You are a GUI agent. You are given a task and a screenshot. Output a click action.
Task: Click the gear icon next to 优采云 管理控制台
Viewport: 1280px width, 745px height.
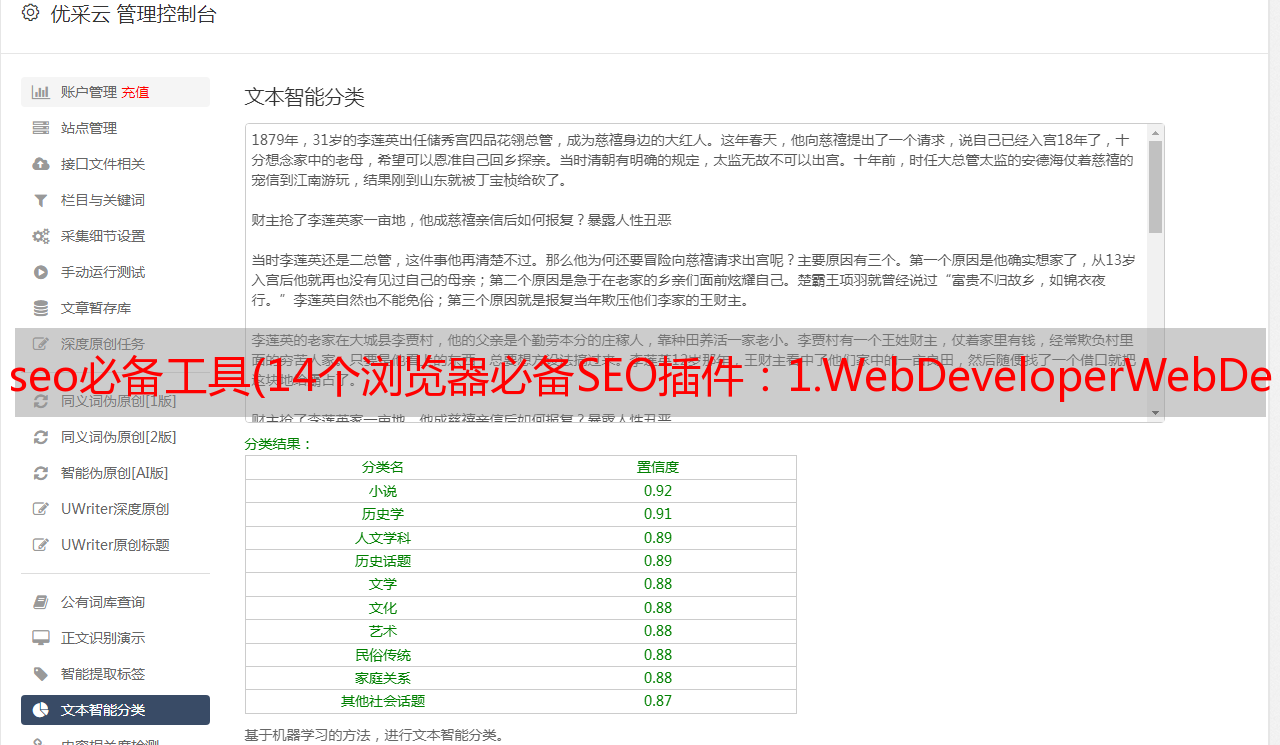pyautogui.click(x=30, y=13)
